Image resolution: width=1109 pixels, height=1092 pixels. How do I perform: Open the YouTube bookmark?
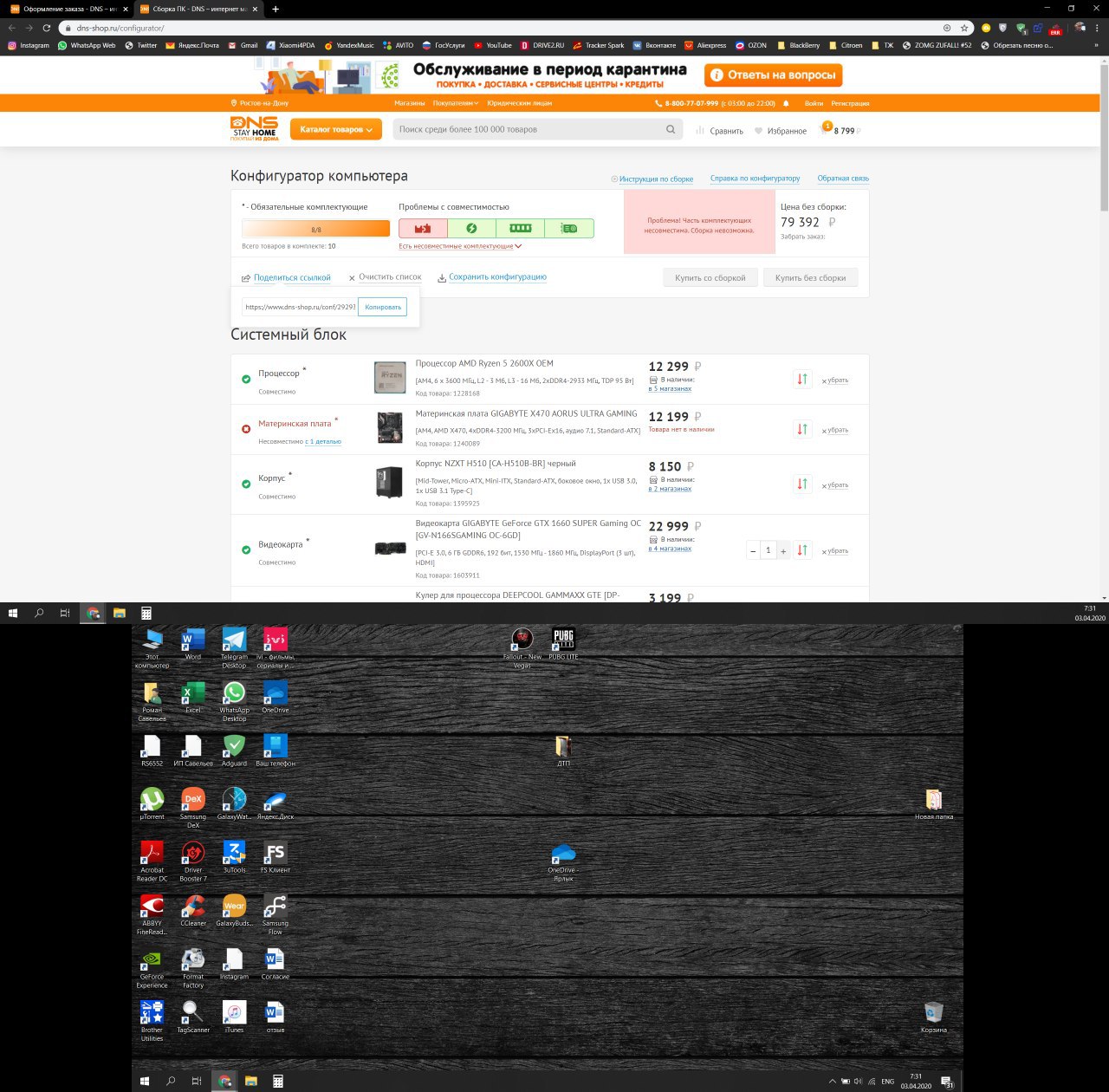click(x=493, y=45)
